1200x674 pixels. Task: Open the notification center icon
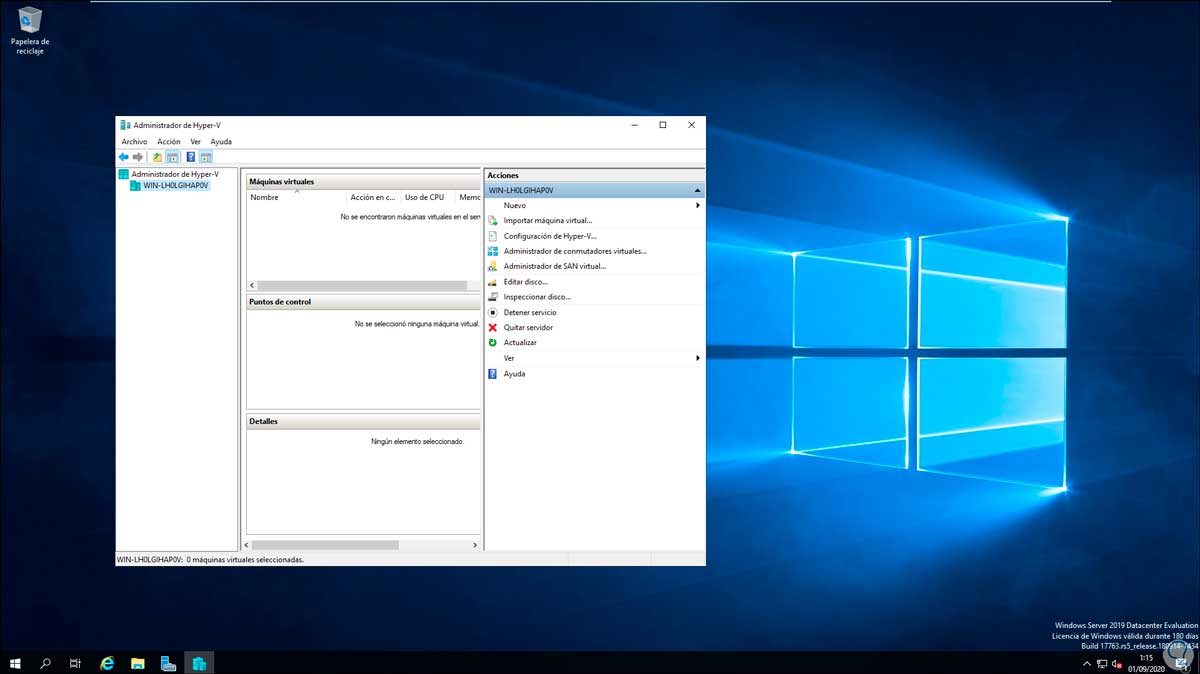1181,663
